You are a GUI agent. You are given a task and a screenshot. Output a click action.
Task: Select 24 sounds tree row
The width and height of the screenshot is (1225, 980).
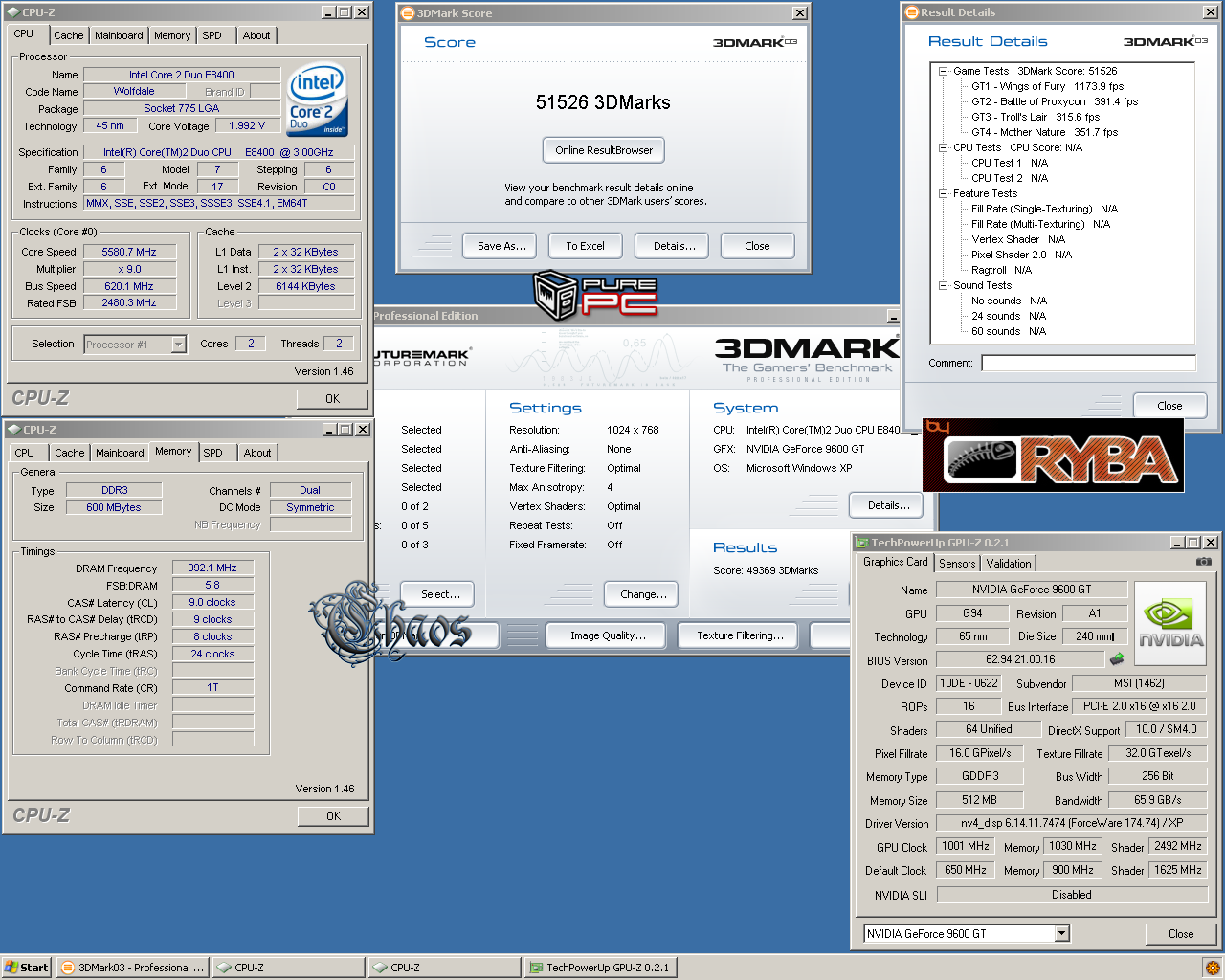[1009, 316]
